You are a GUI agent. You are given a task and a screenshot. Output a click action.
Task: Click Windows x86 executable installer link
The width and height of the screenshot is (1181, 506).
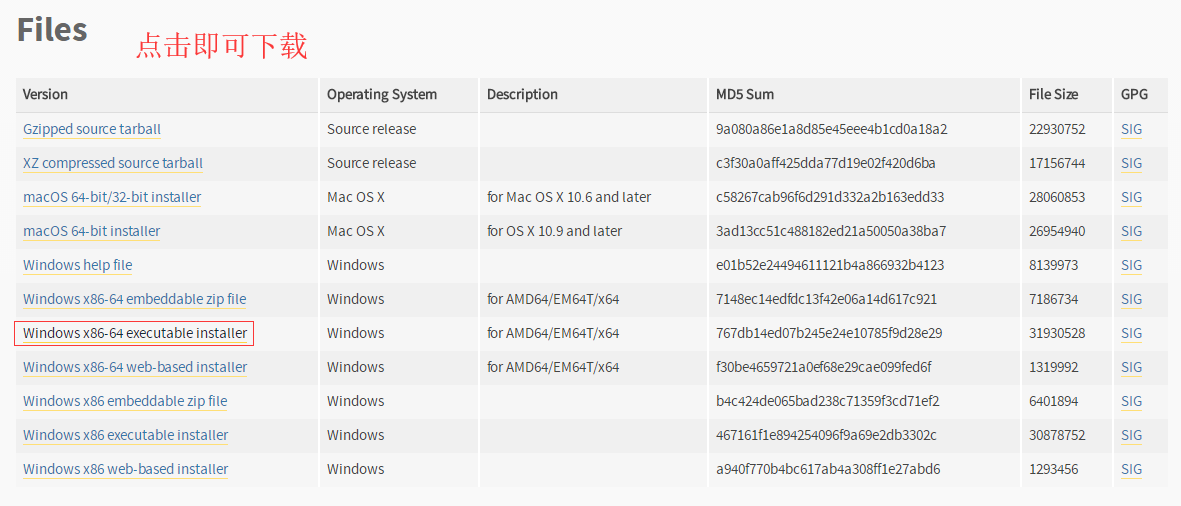point(125,435)
